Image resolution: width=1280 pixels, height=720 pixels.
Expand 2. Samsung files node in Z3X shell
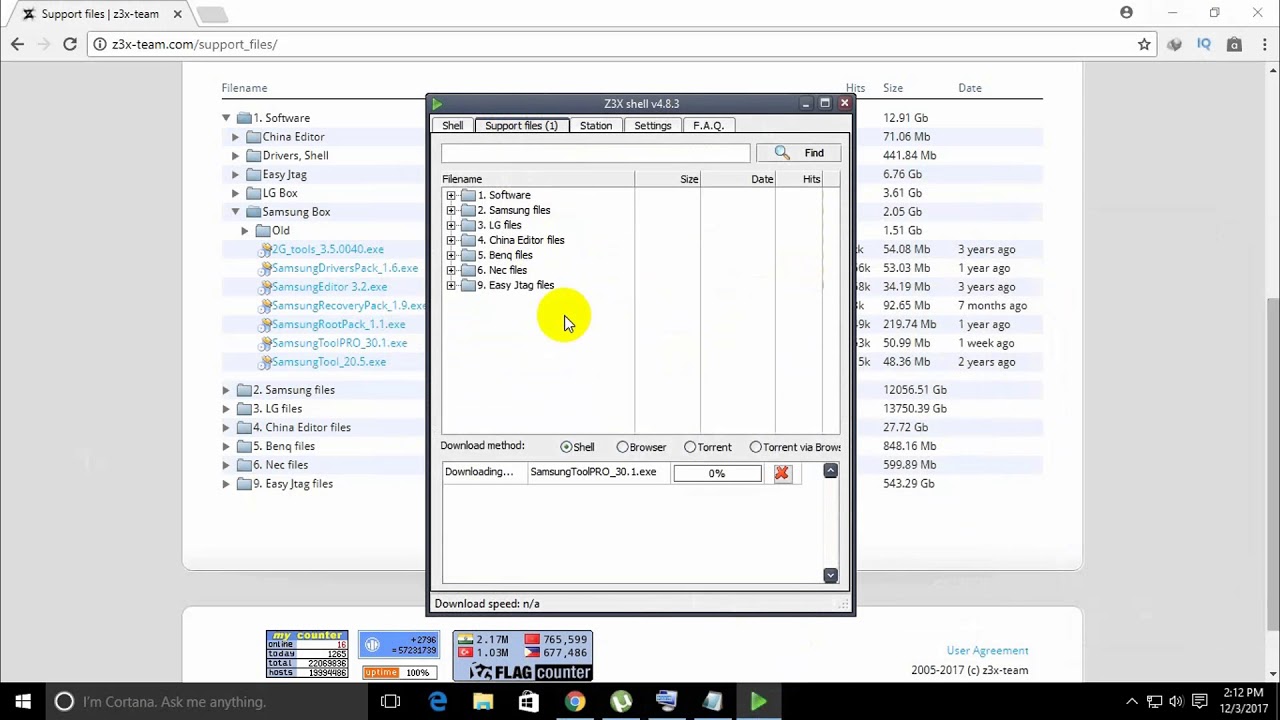(451, 210)
